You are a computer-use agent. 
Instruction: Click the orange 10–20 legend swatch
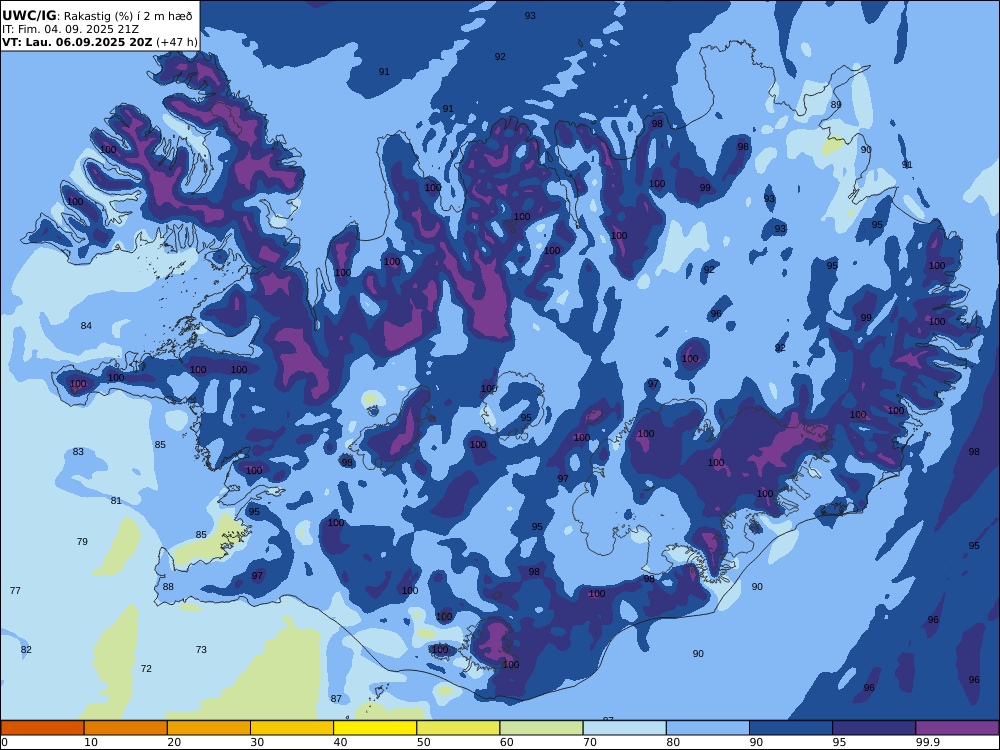pos(126,728)
